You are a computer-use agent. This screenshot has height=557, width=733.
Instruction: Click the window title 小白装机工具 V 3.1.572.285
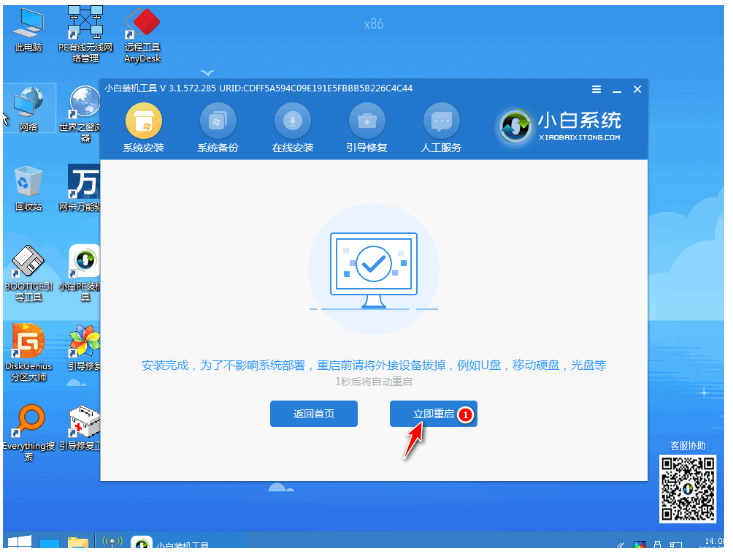[x=160, y=88]
